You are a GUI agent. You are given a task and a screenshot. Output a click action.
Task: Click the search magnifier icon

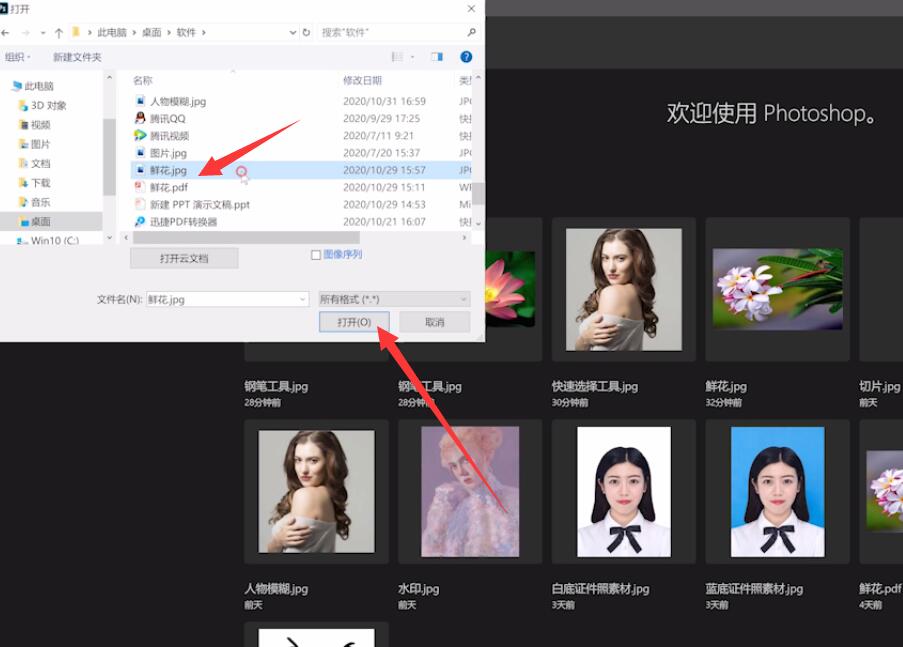(472, 32)
